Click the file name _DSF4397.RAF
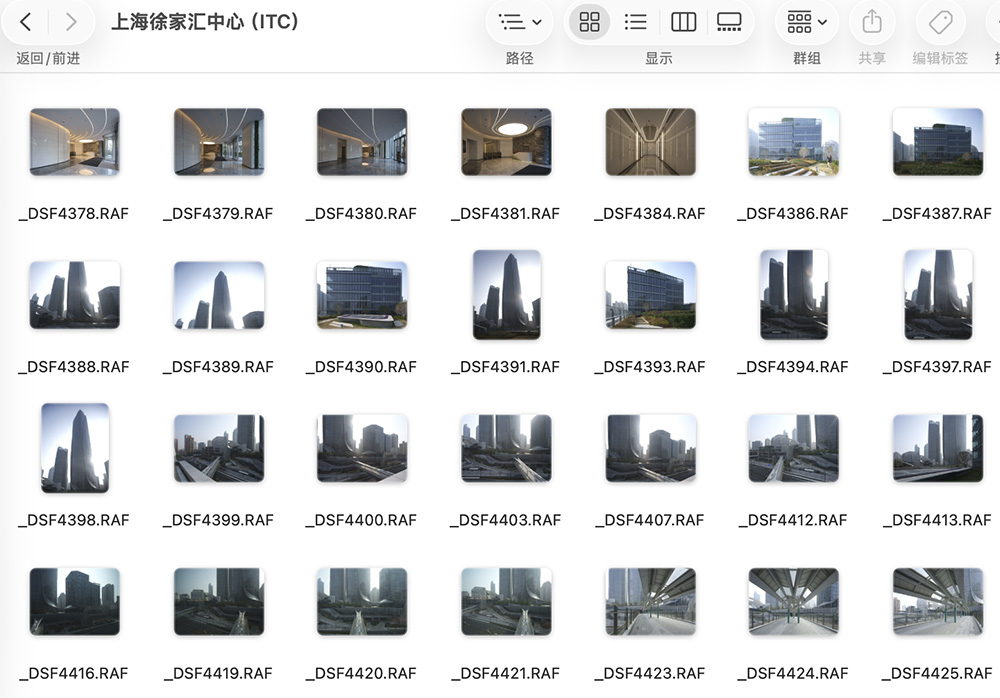1000x698 pixels. (938, 367)
